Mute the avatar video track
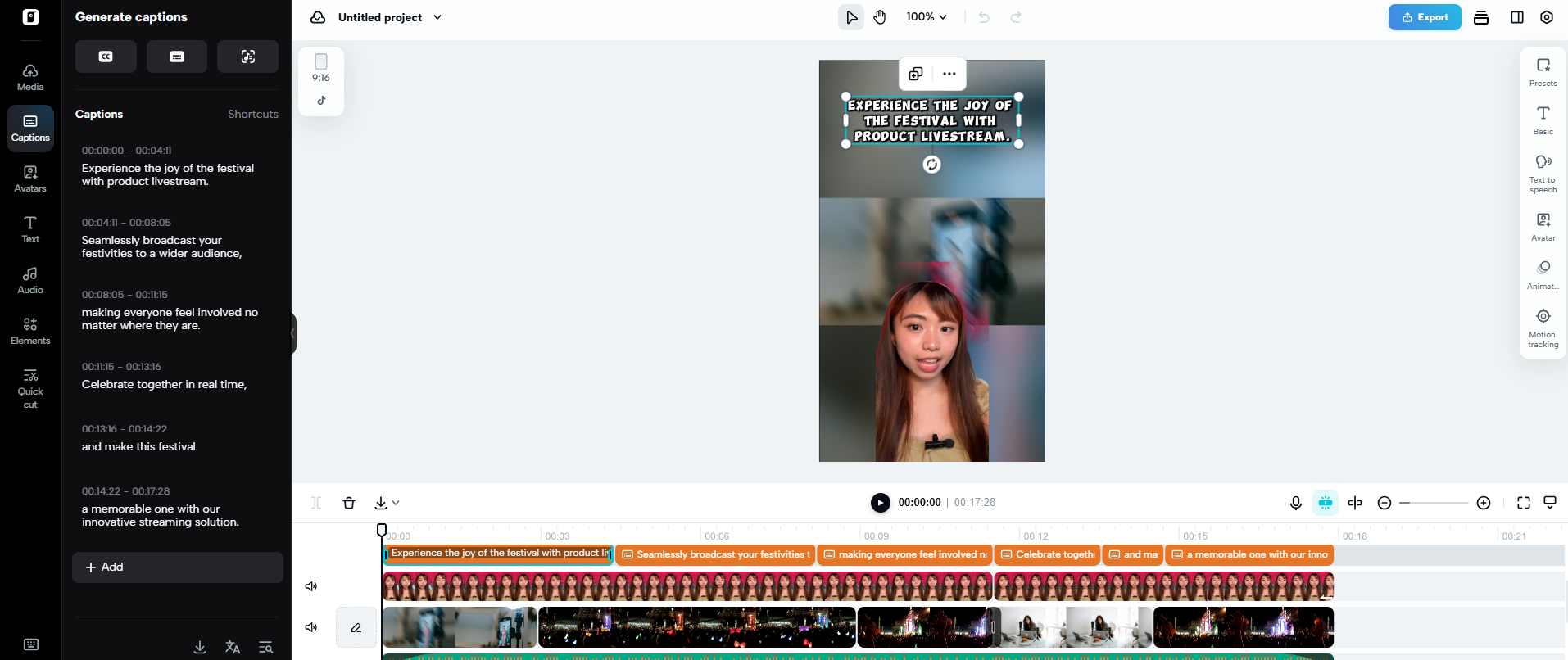The image size is (1568, 660). [x=311, y=586]
